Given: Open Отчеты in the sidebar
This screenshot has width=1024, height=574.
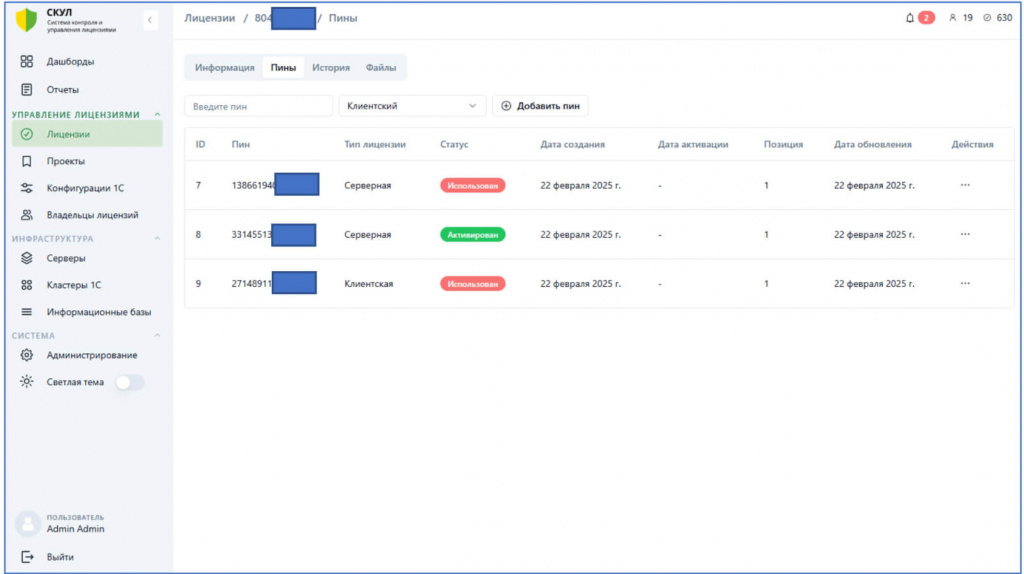Looking at the screenshot, I should (x=63, y=89).
